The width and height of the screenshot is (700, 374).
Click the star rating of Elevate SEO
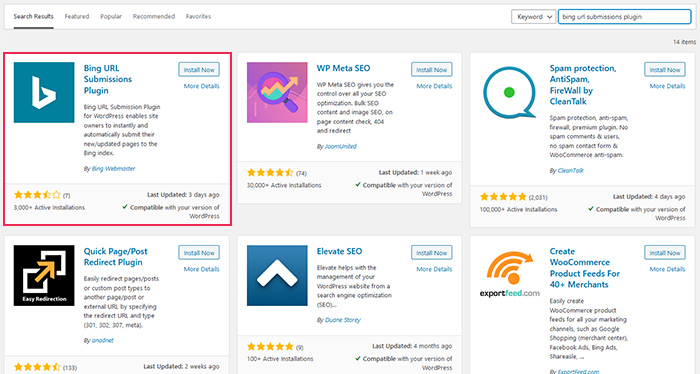270,347
